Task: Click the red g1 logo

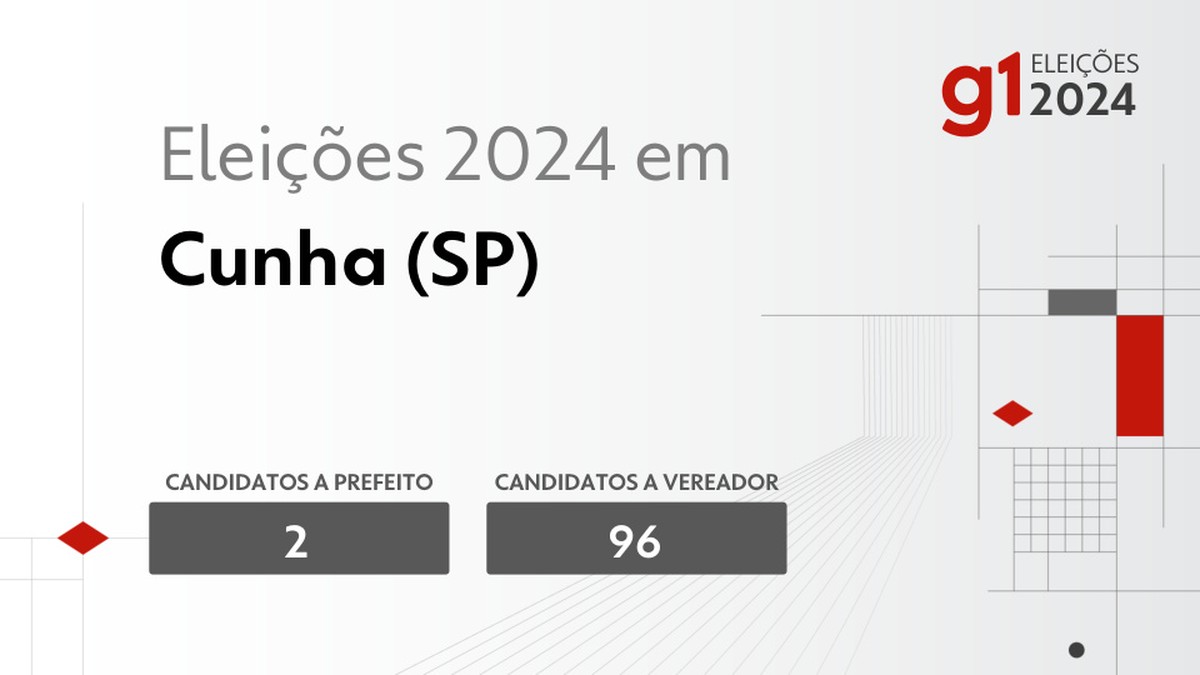Action: pos(982,93)
